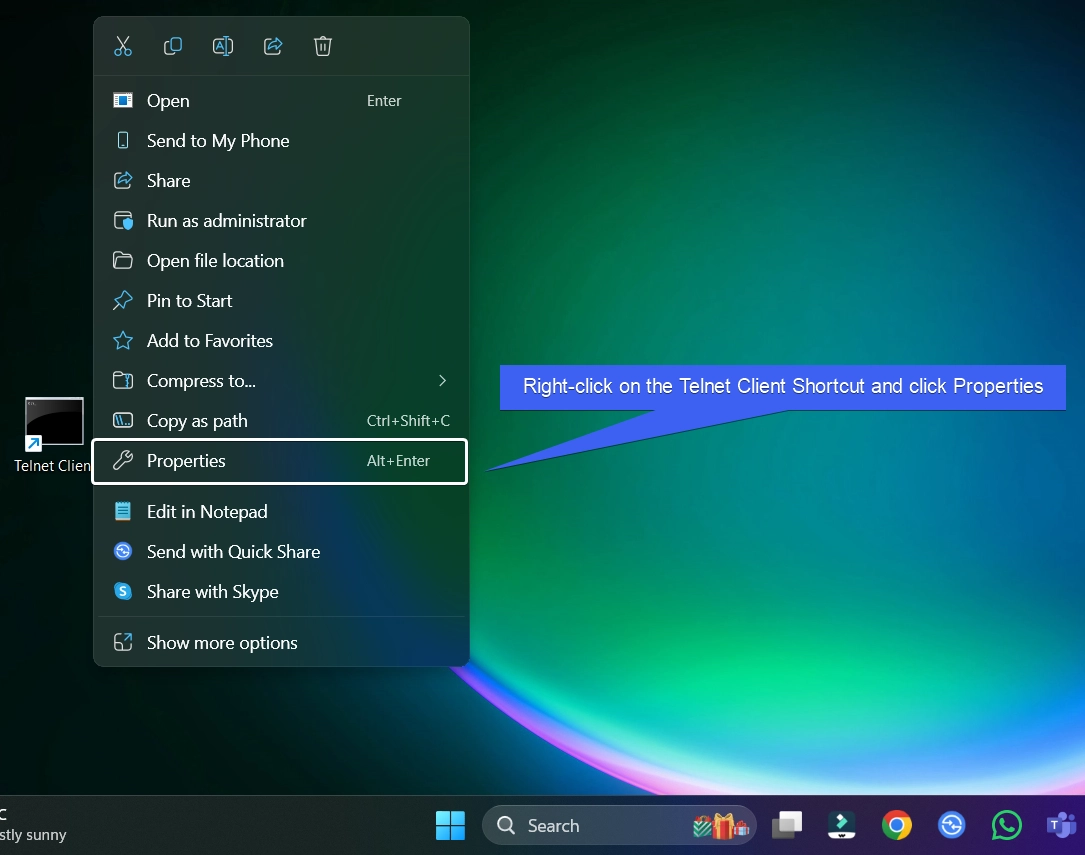Expand the Compress to submenu arrow
Image resolution: width=1085 pixels, height=855 pixels.
(x=442, y=381)
